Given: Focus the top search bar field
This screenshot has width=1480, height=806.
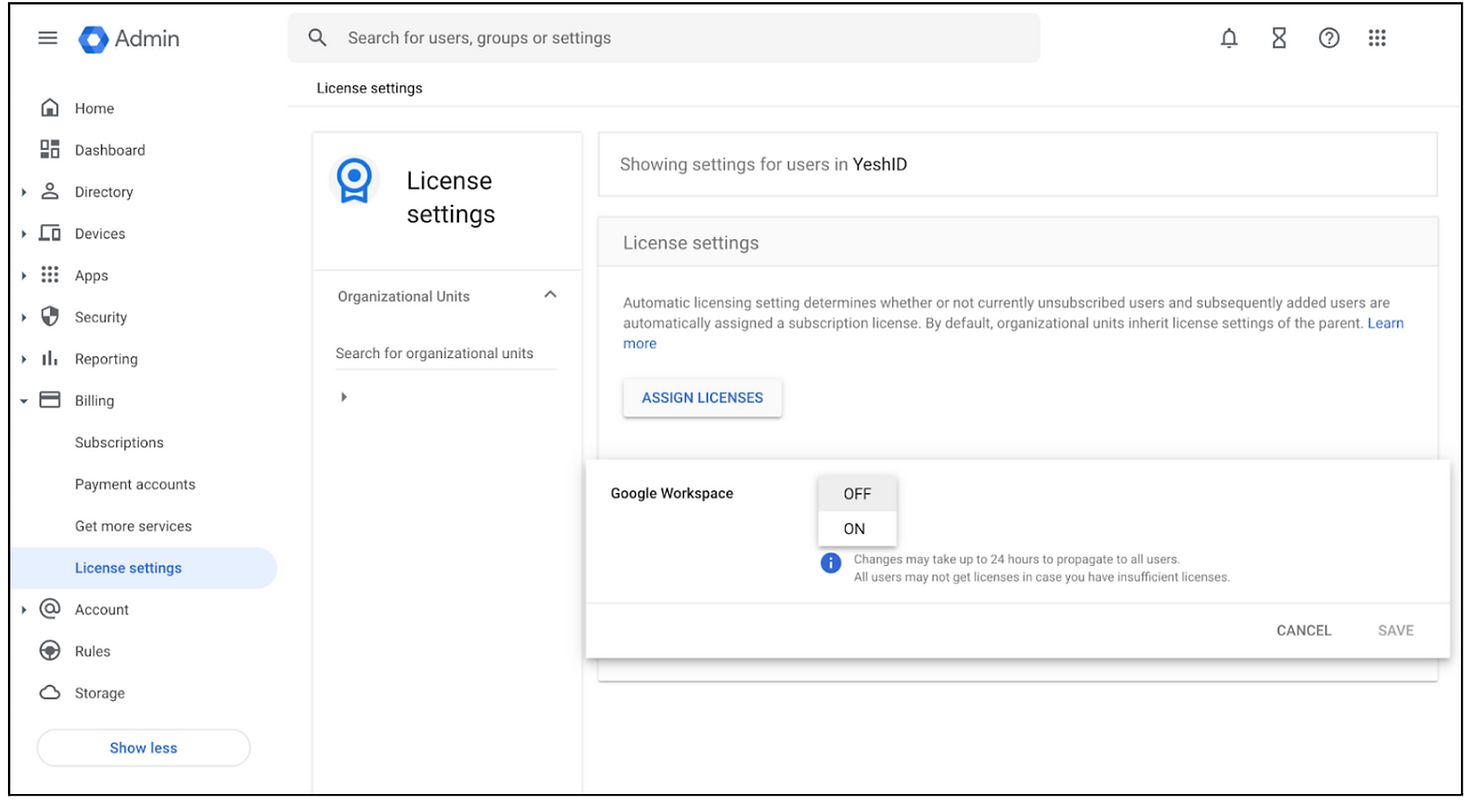Looking at the screenshot, I should point(664,38).
